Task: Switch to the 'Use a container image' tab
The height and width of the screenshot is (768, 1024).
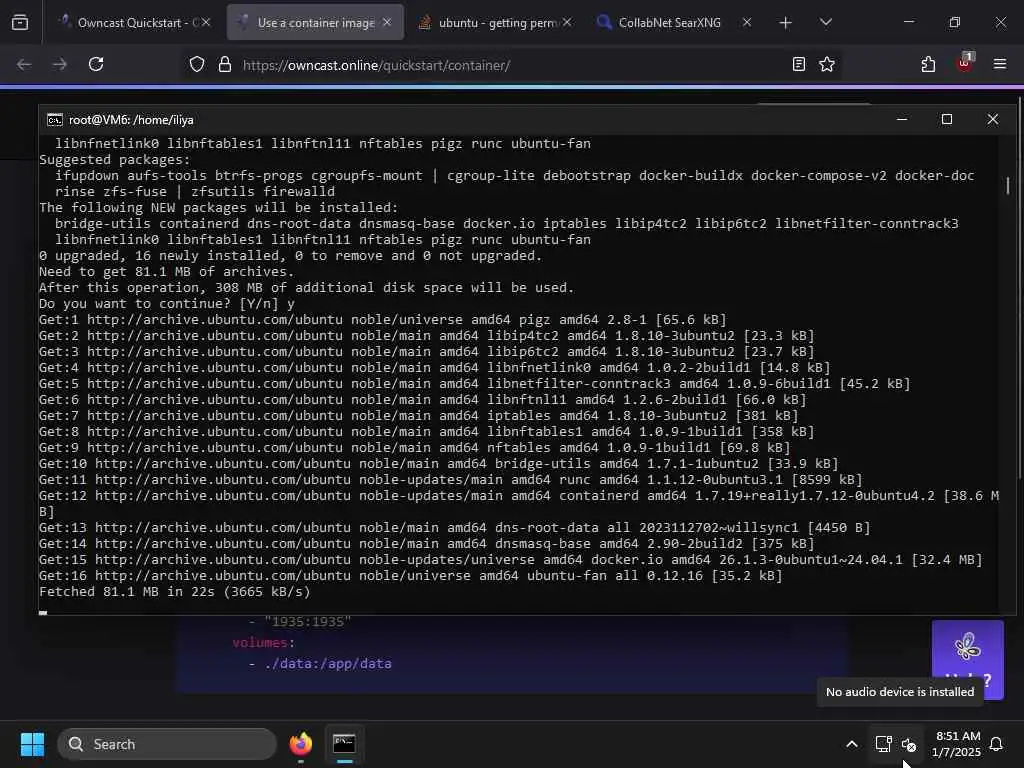Action: coord(315,23)
